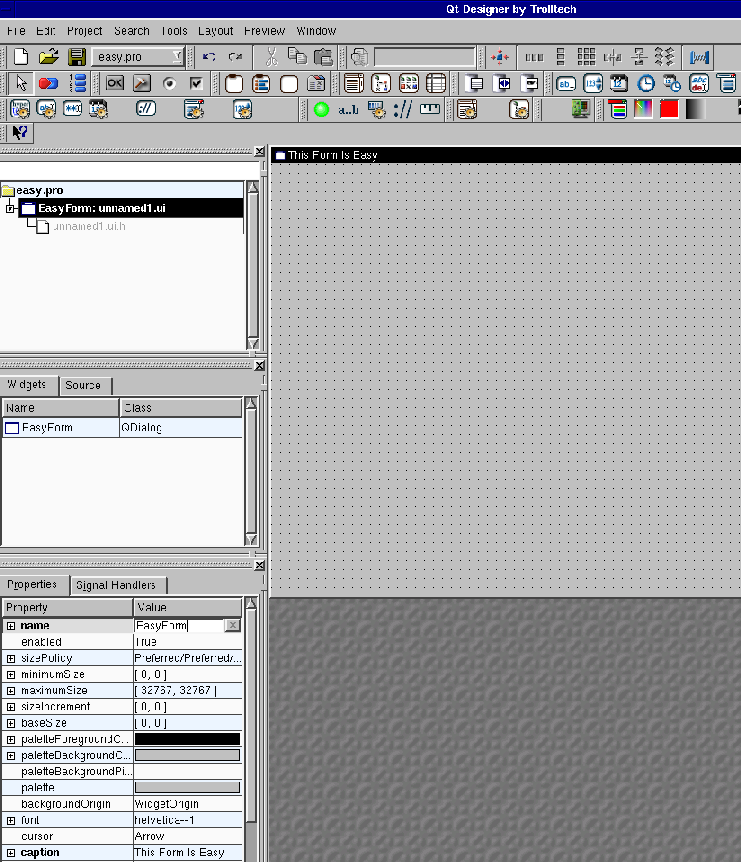Expand the sizePolicy property
The width and height of the screenshot is (741, 862).
click(x=11, y=658)
